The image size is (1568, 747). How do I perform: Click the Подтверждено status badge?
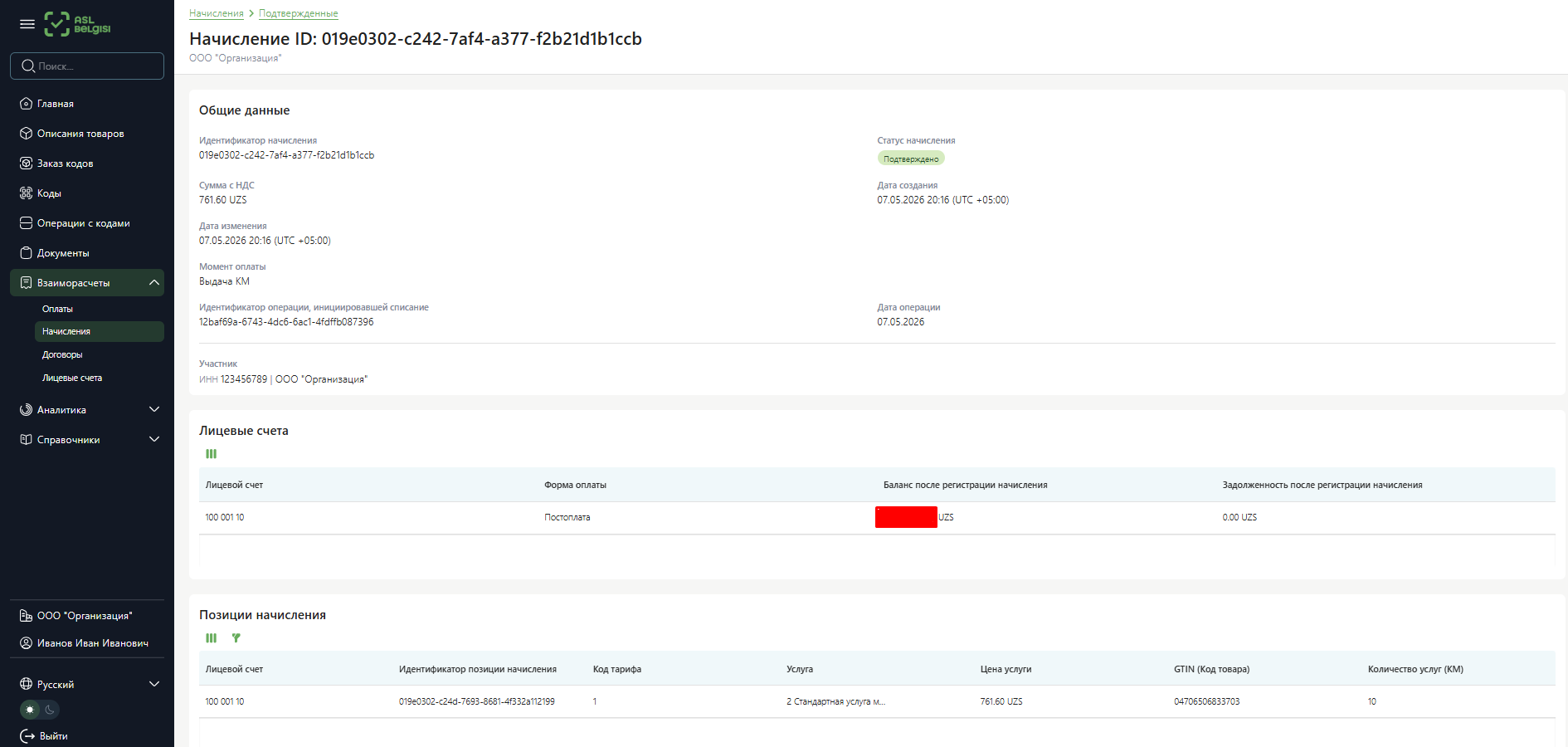click(911, 159)
